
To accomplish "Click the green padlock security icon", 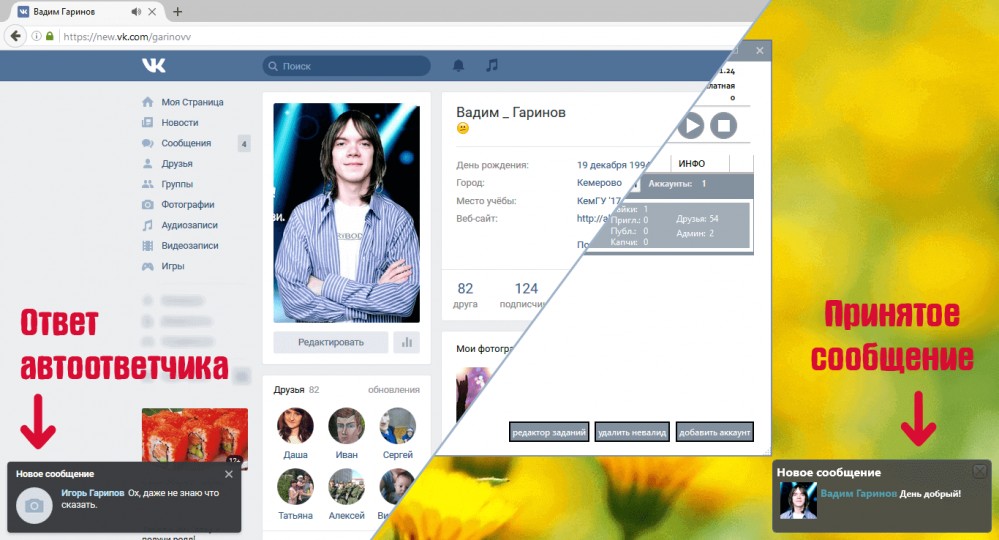I will point(50,36).
